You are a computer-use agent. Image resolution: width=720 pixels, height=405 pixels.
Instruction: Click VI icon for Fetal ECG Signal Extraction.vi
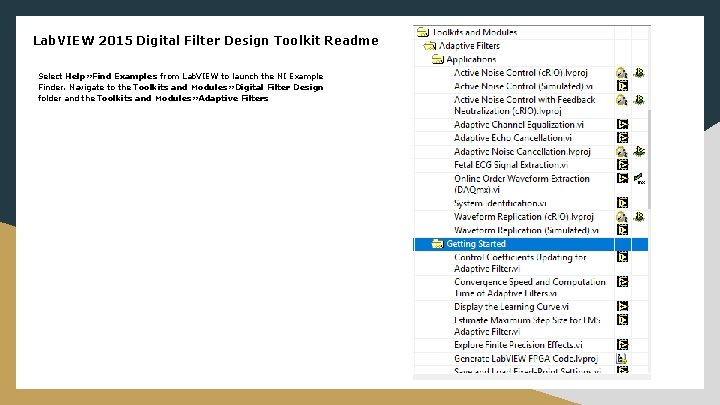622,164
